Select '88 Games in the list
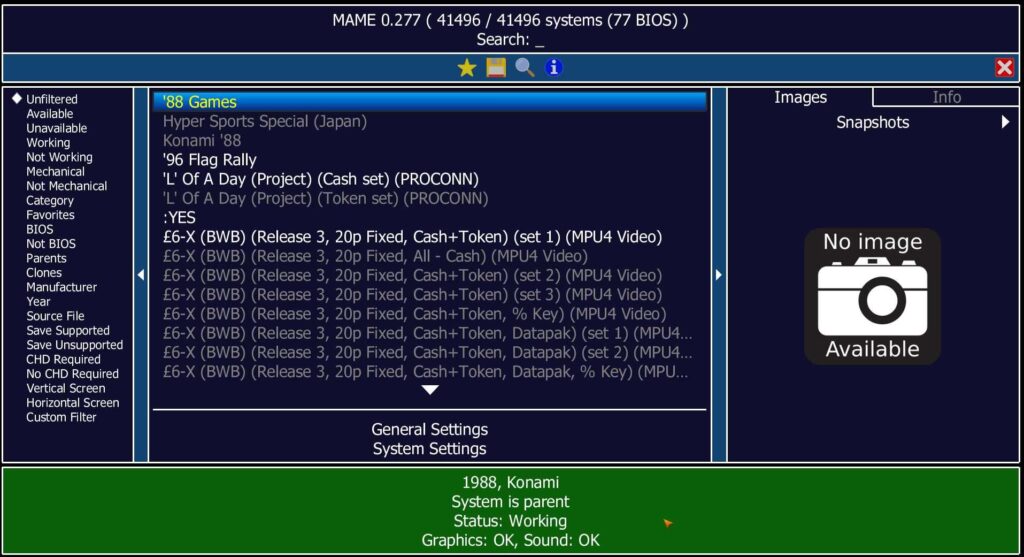Viewport: 1024px width, 557px height. coord(430,102)
